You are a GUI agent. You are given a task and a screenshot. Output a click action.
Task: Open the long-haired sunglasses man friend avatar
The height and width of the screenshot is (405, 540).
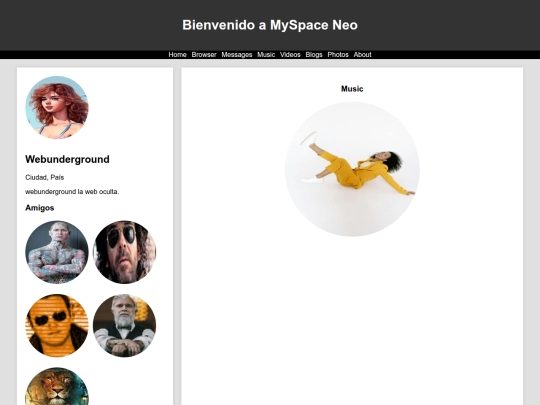[x=124, y=252]
